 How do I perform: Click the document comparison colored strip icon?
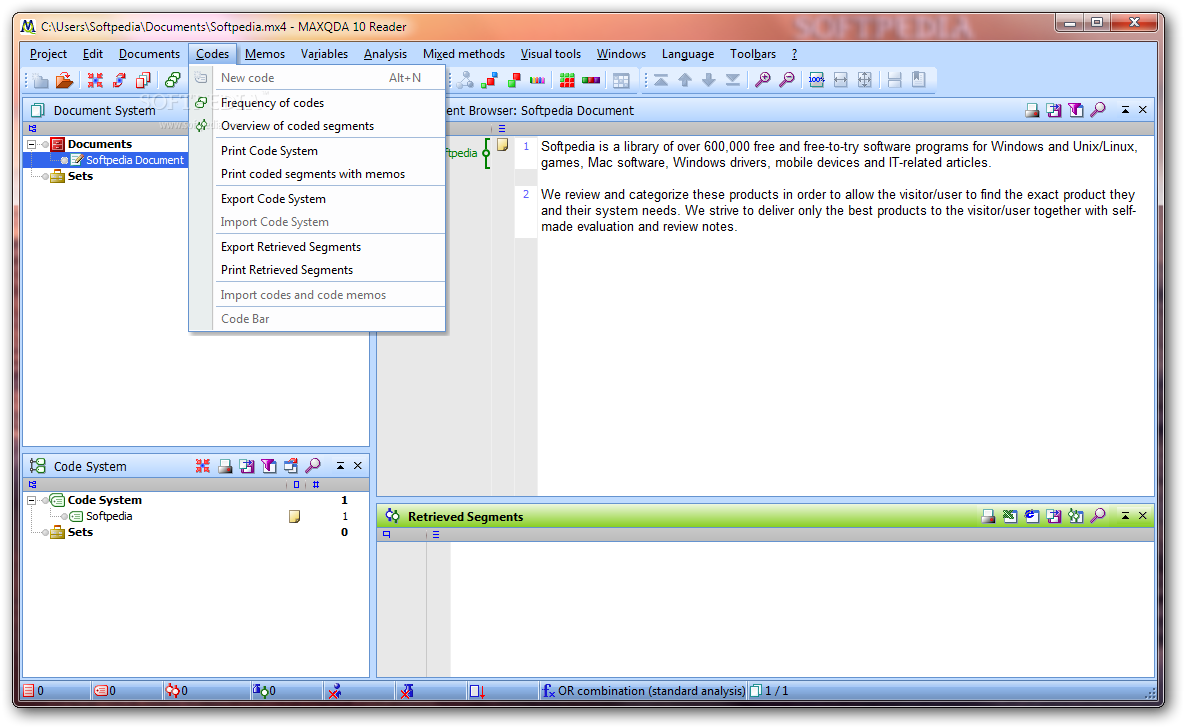tap(591, 80)
